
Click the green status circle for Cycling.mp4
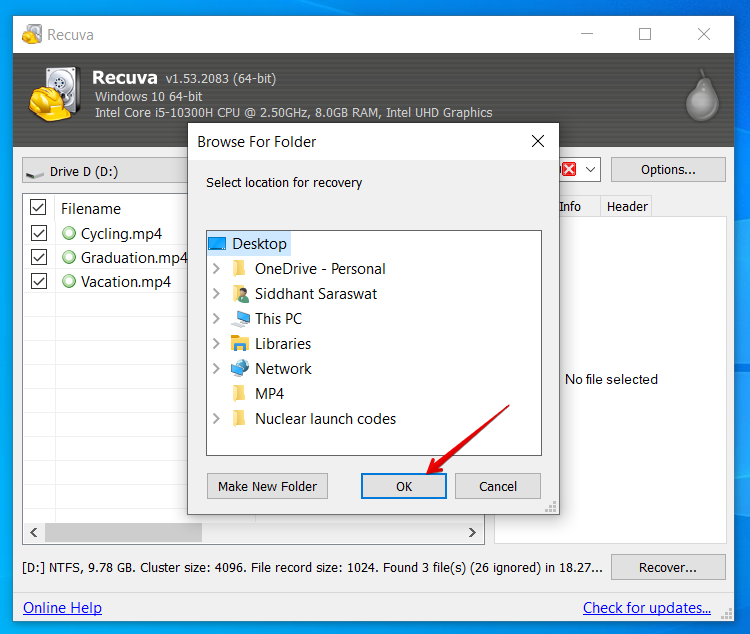[x=69, y=234]
